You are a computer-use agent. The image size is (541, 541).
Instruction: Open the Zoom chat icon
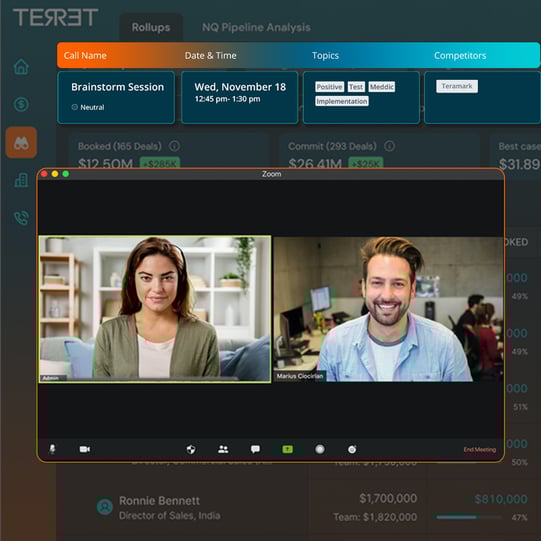[255, 449]
